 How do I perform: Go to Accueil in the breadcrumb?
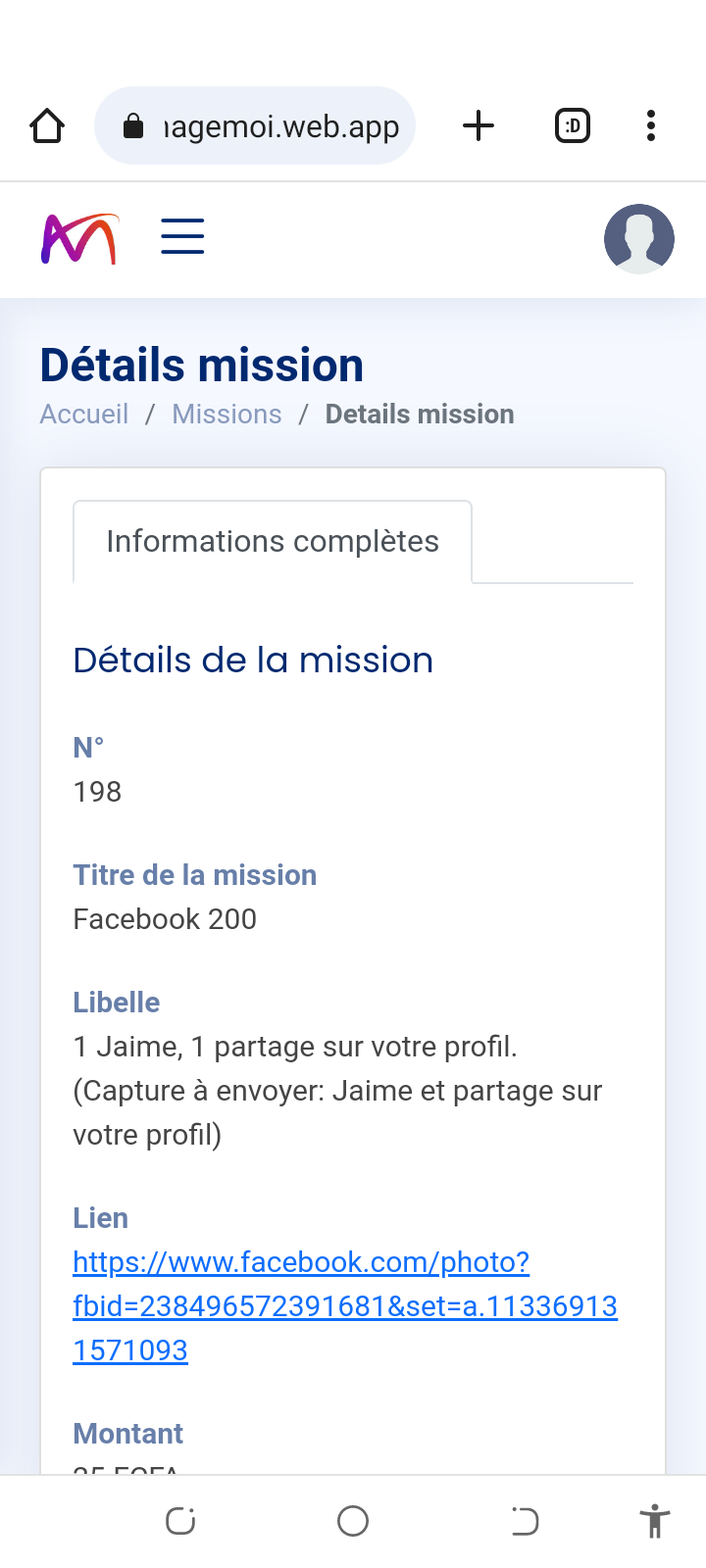coord(84,415)
